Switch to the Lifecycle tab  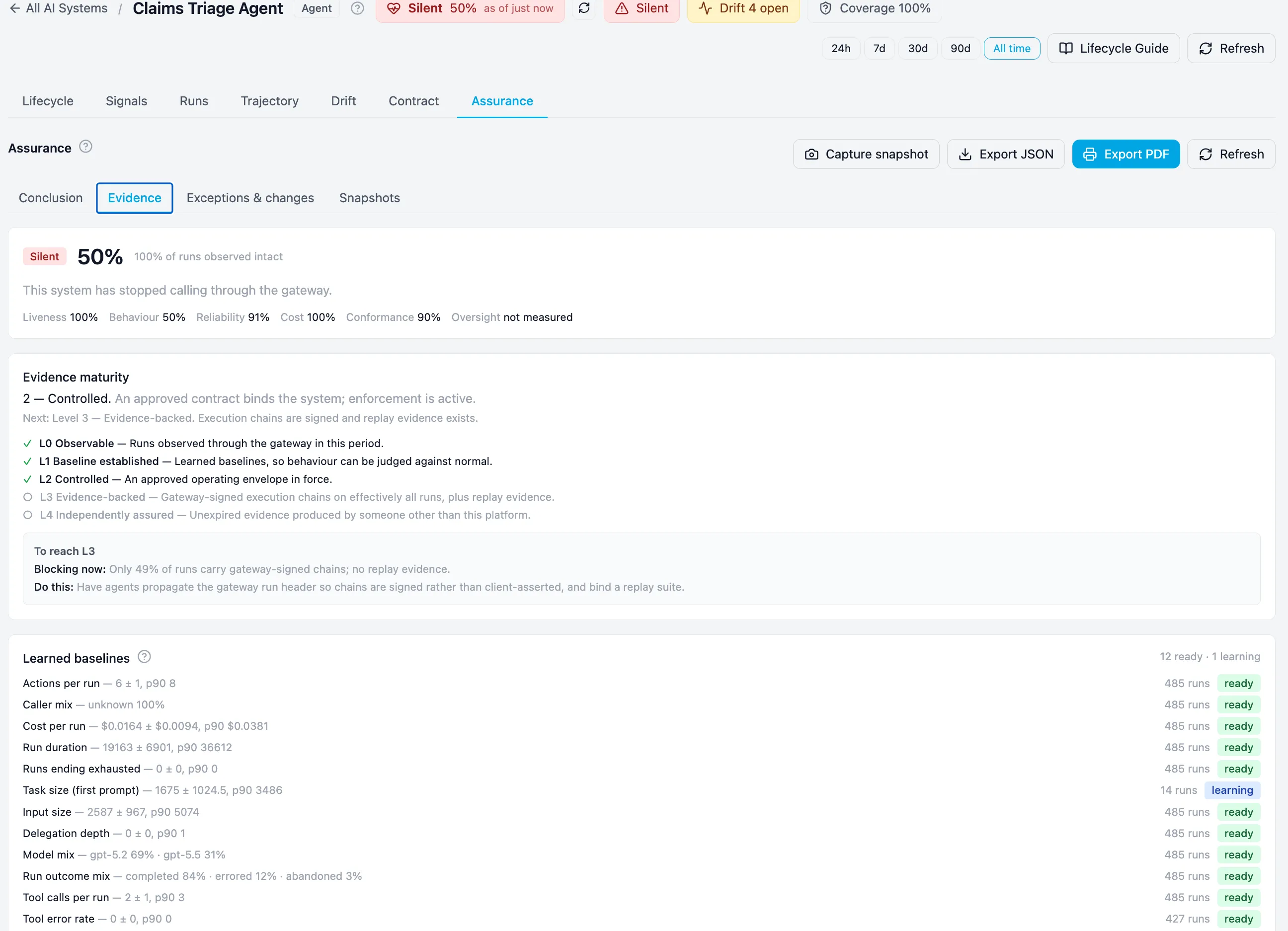tap(48, 101)
